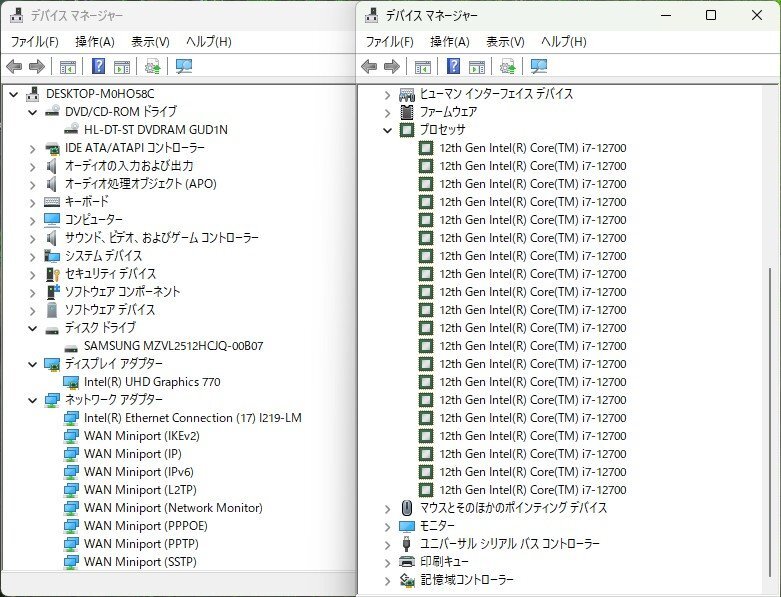This screenshot has height=597, width=781.
Task: Click Show/hide console tree icon, right window
Action: click(423, 67)
